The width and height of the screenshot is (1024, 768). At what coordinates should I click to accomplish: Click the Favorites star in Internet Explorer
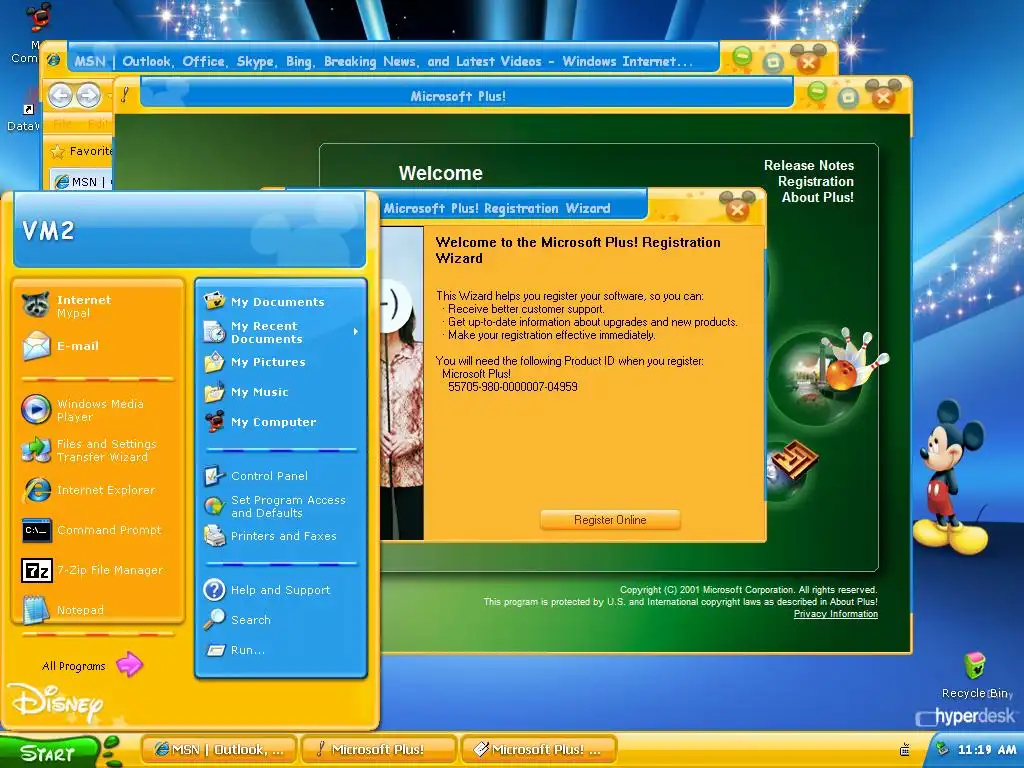pyautogui.click(x=58, y=152)
